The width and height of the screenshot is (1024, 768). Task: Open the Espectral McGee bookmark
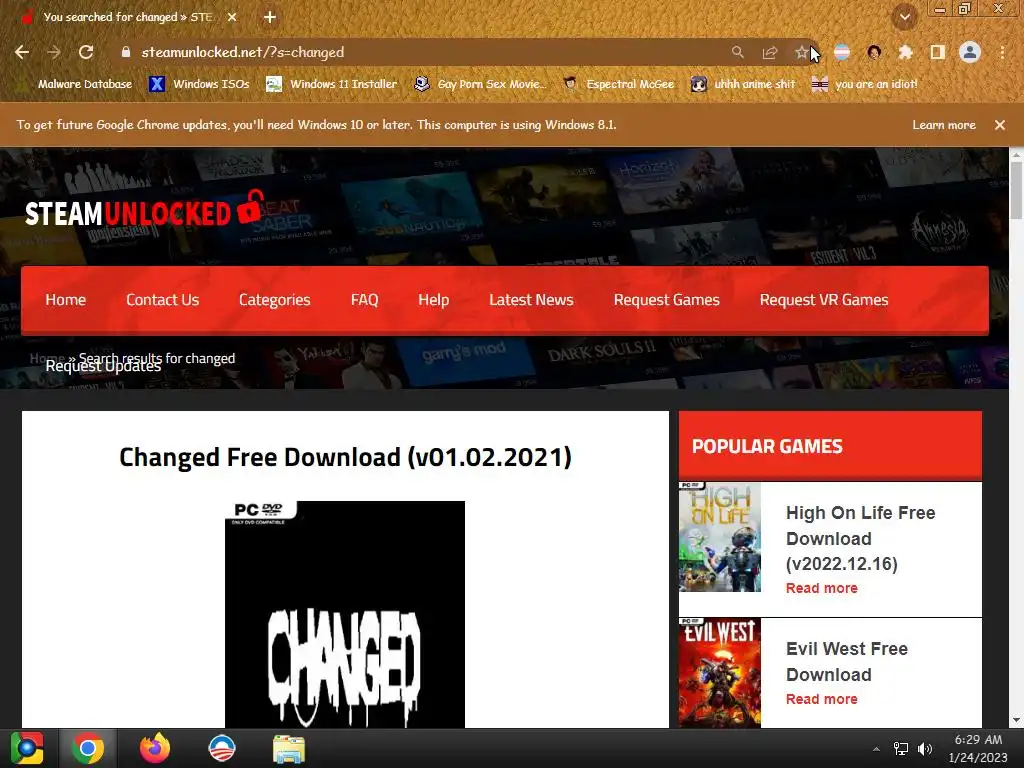pyautogui.click(x=619, y=84)
